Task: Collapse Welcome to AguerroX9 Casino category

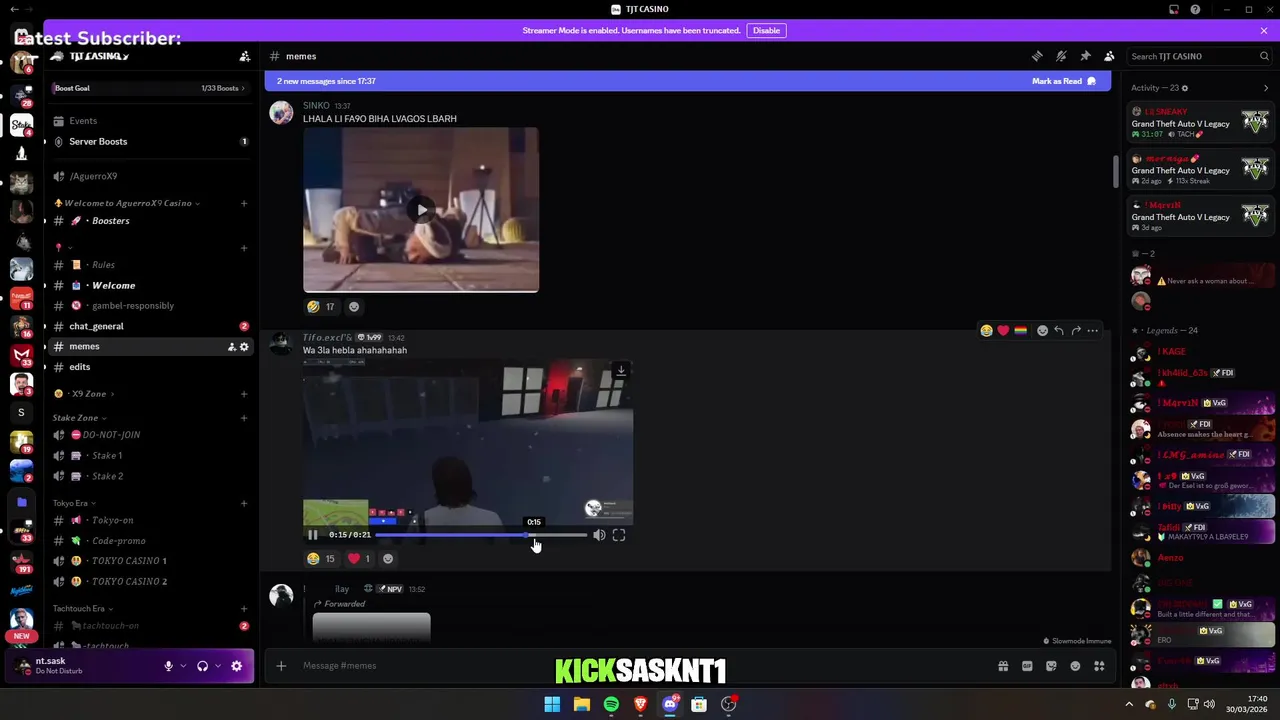Action: tap(127, 203)
